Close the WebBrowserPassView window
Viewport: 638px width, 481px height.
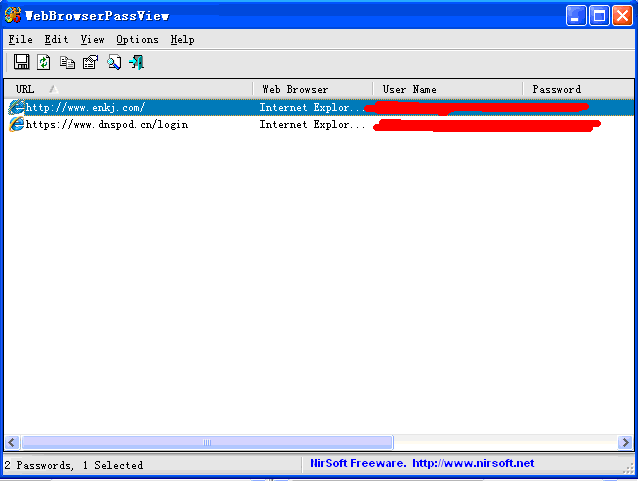point(623,16)
